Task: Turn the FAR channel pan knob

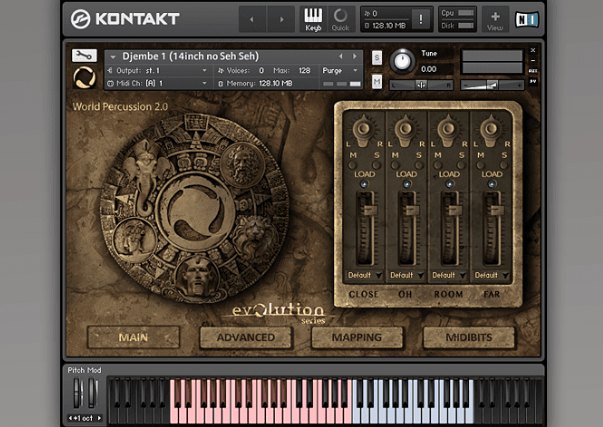Action: click(x=491, y=129)
